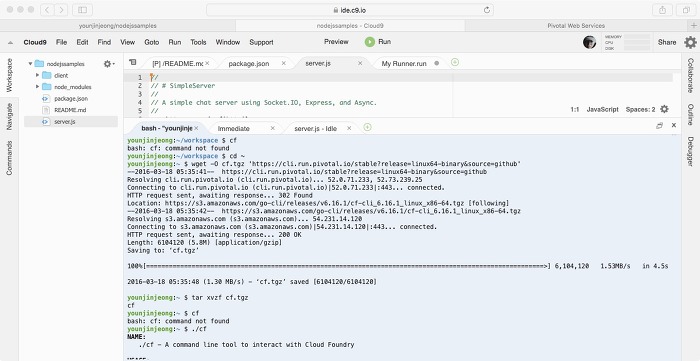Reload page in Safari address bar

[x=487, y=10]
